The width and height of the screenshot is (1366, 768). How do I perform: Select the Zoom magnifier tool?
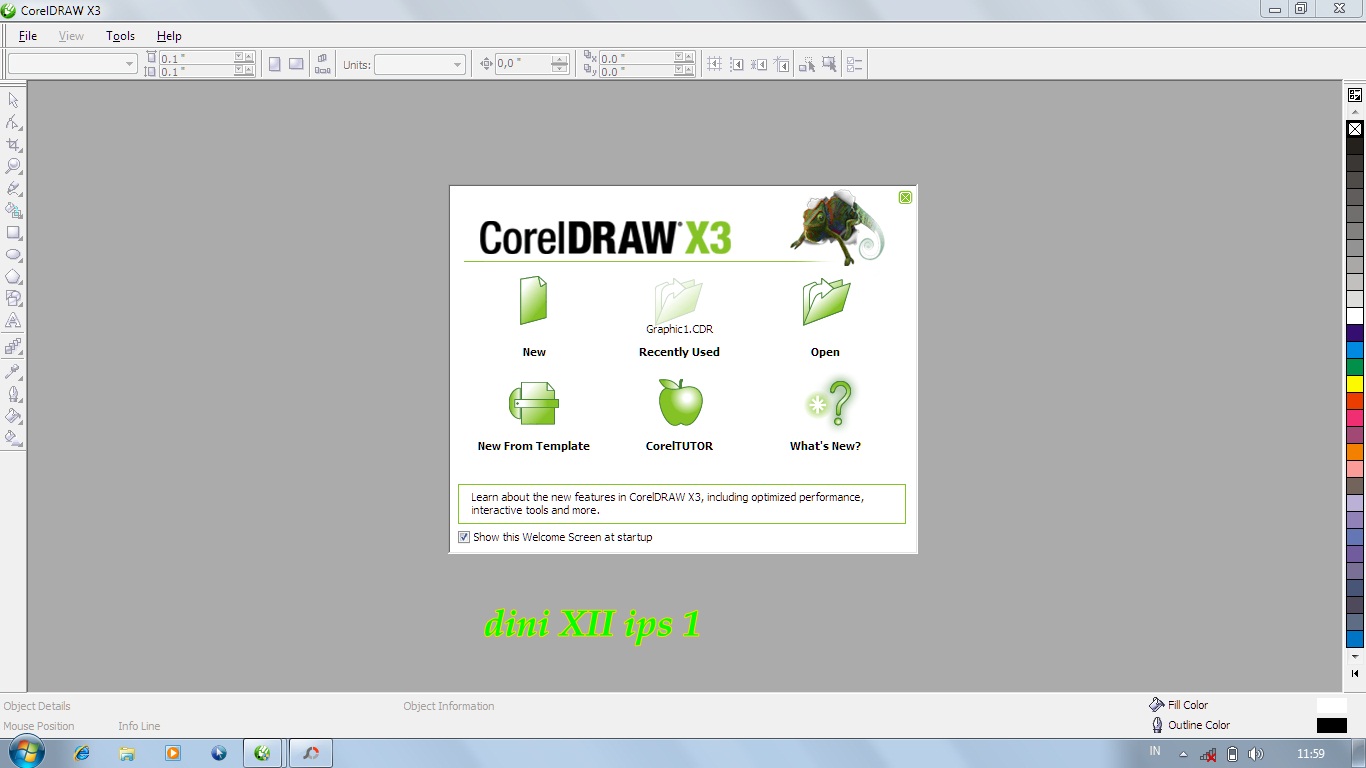coord(13,166)
